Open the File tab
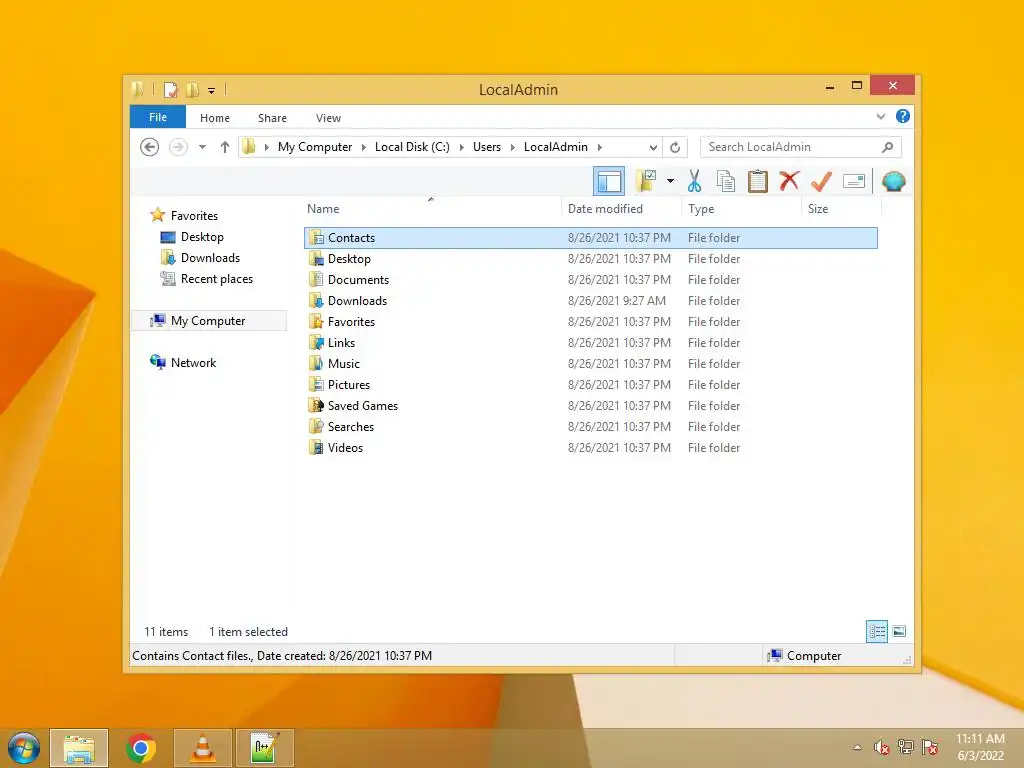The height and width of the screenshot is (768, 1024). click(x=157, y=117)
